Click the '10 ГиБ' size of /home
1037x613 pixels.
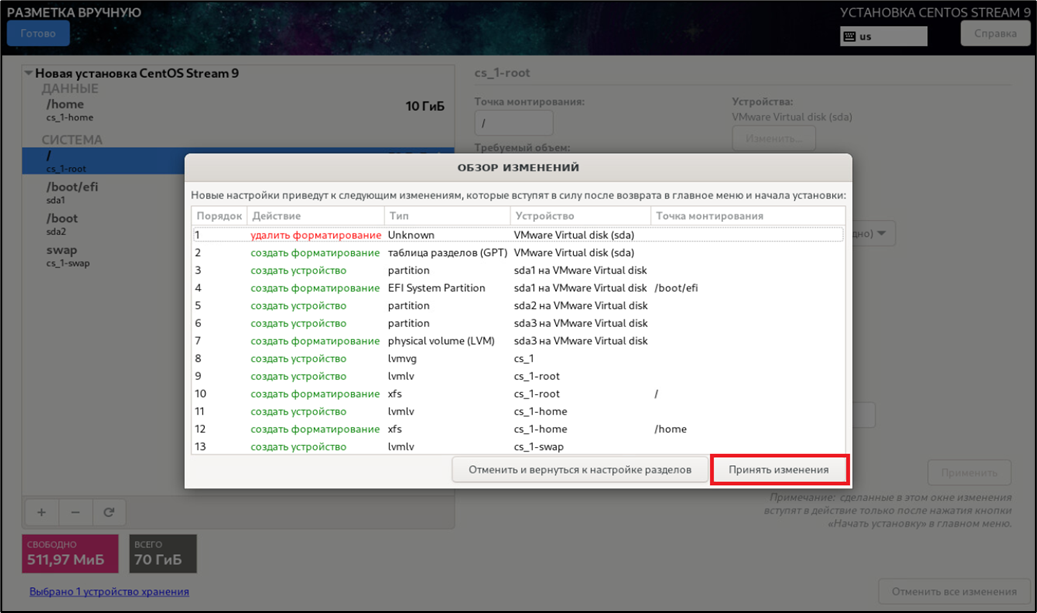[425, 106]
